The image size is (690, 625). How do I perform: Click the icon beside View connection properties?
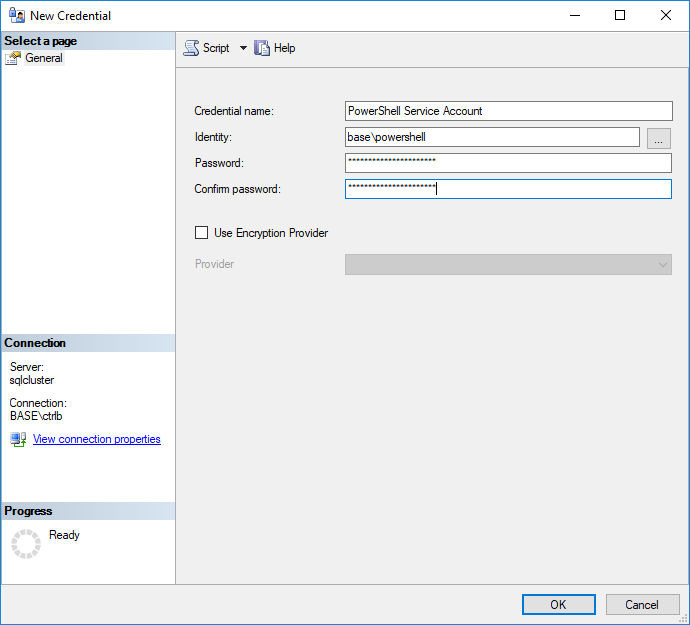18,439
